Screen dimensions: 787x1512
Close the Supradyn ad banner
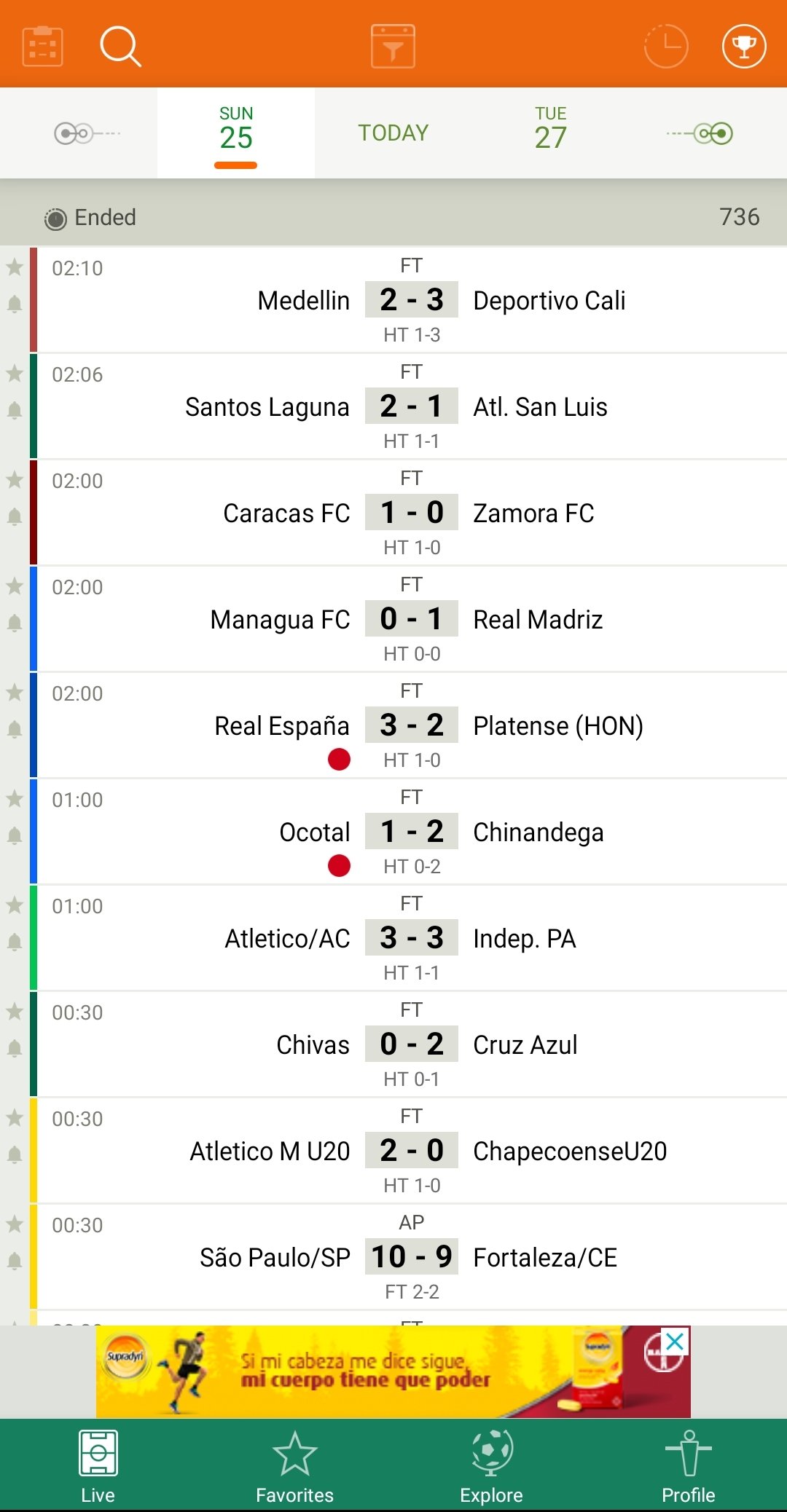pos(676,1341)
